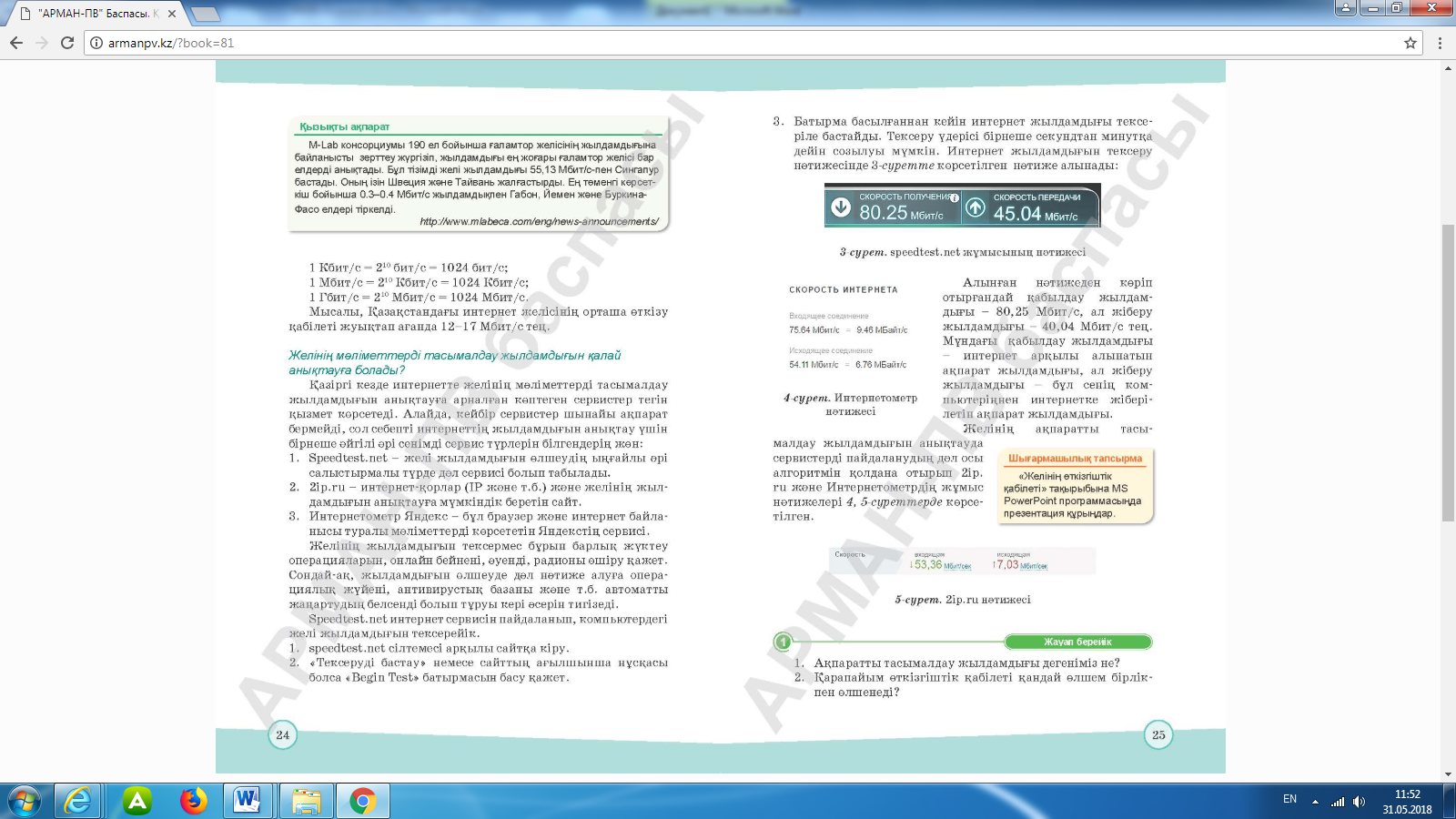The image size is (1456, 819).
Task: Open File Explorer from the taskbar
Action: [x=307, y=801]
